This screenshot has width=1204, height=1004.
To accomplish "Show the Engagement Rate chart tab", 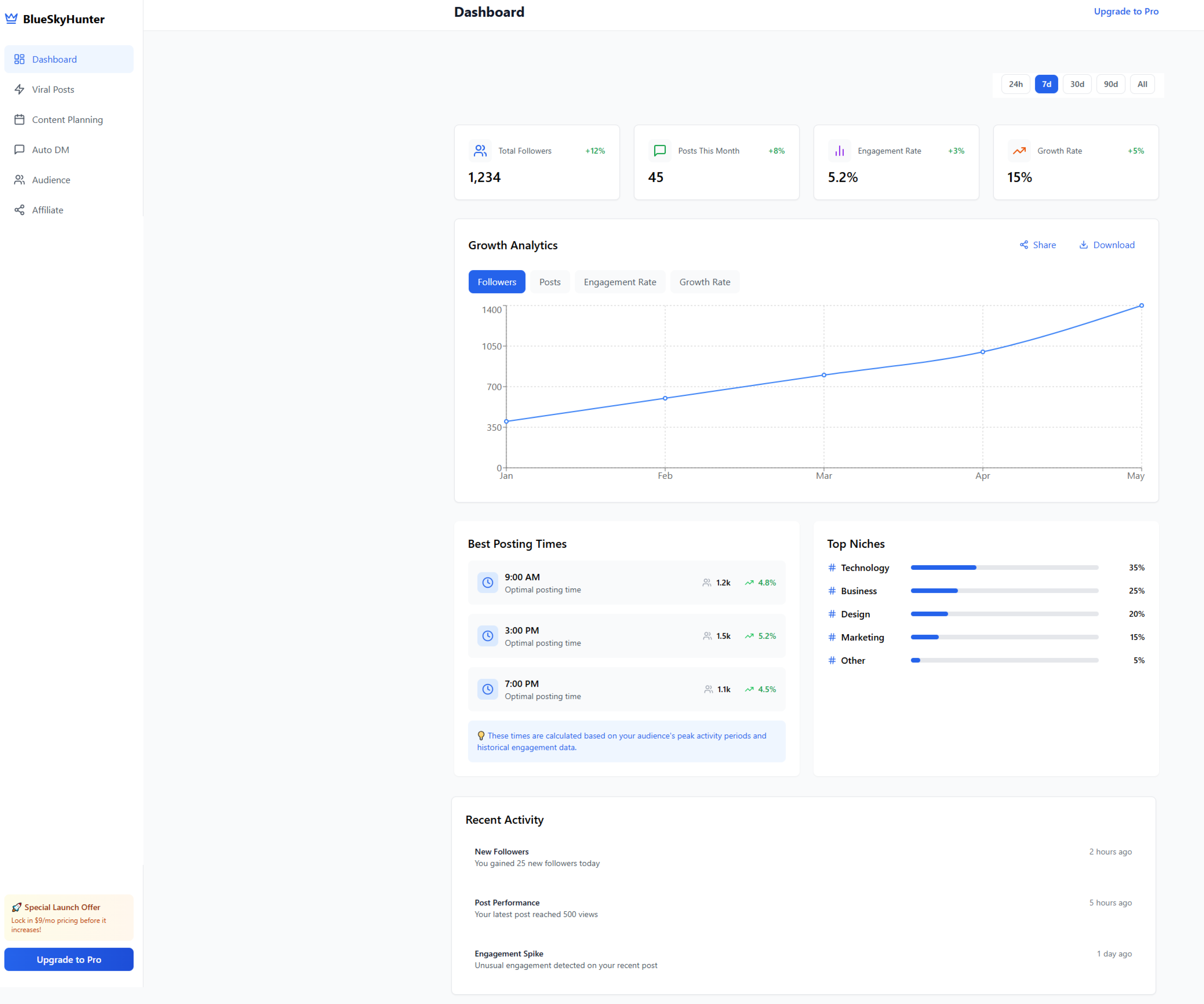I will 620,282.
